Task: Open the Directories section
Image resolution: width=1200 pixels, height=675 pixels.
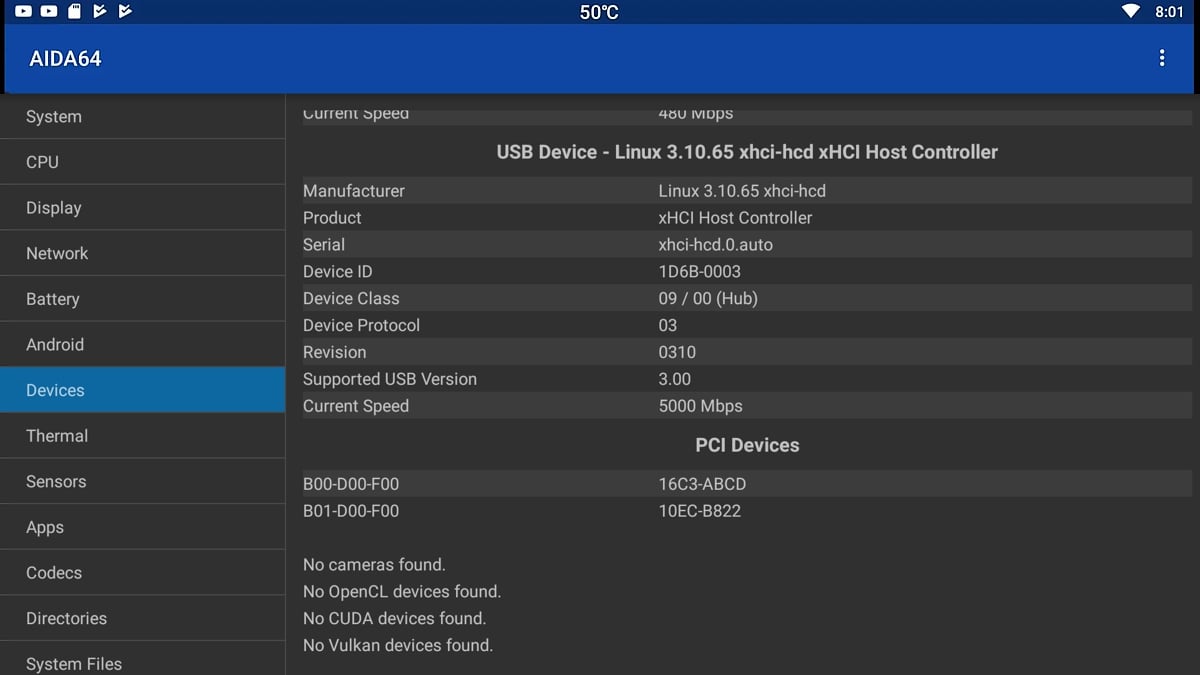Action: point(142,618)
